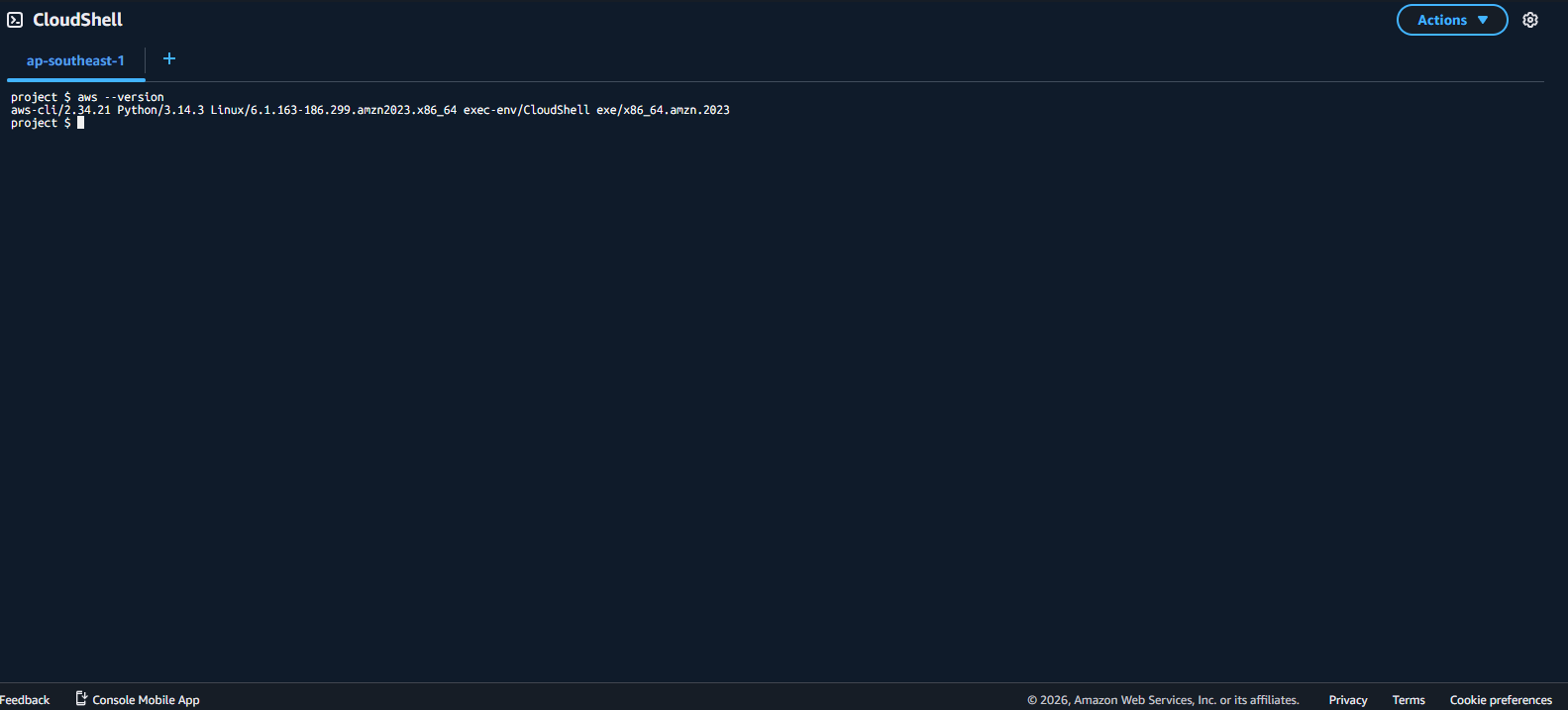Viewport: 1568px width, 710px height.
Task: Expand the Actions dropdown menu
Action: click(x=1452, y=20)
